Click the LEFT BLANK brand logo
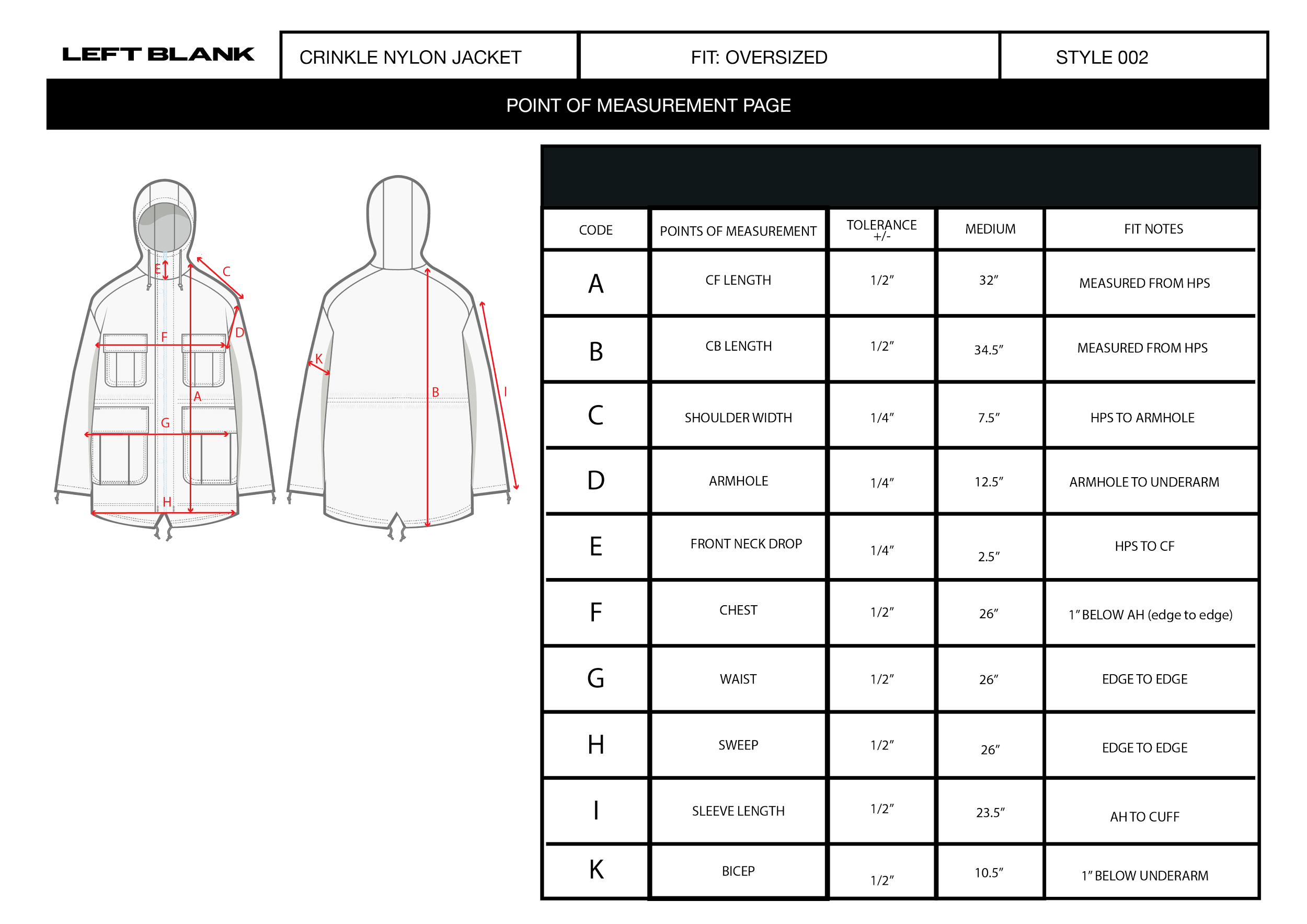Viewport: 1307px width, 924px height. click(x=158, y=54)
